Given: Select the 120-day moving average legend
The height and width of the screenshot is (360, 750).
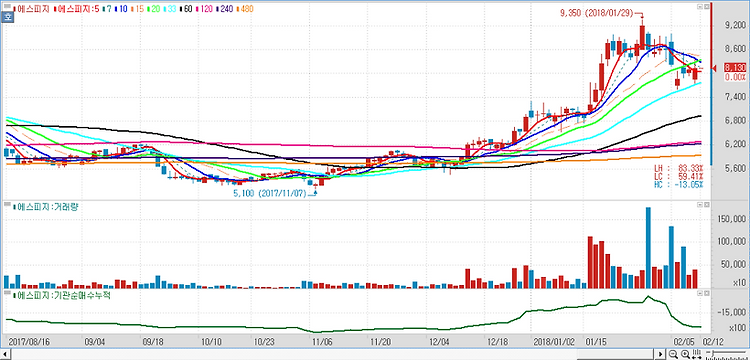Looking at the screenshot, I should pyautogui.click(x=204, y=9).
